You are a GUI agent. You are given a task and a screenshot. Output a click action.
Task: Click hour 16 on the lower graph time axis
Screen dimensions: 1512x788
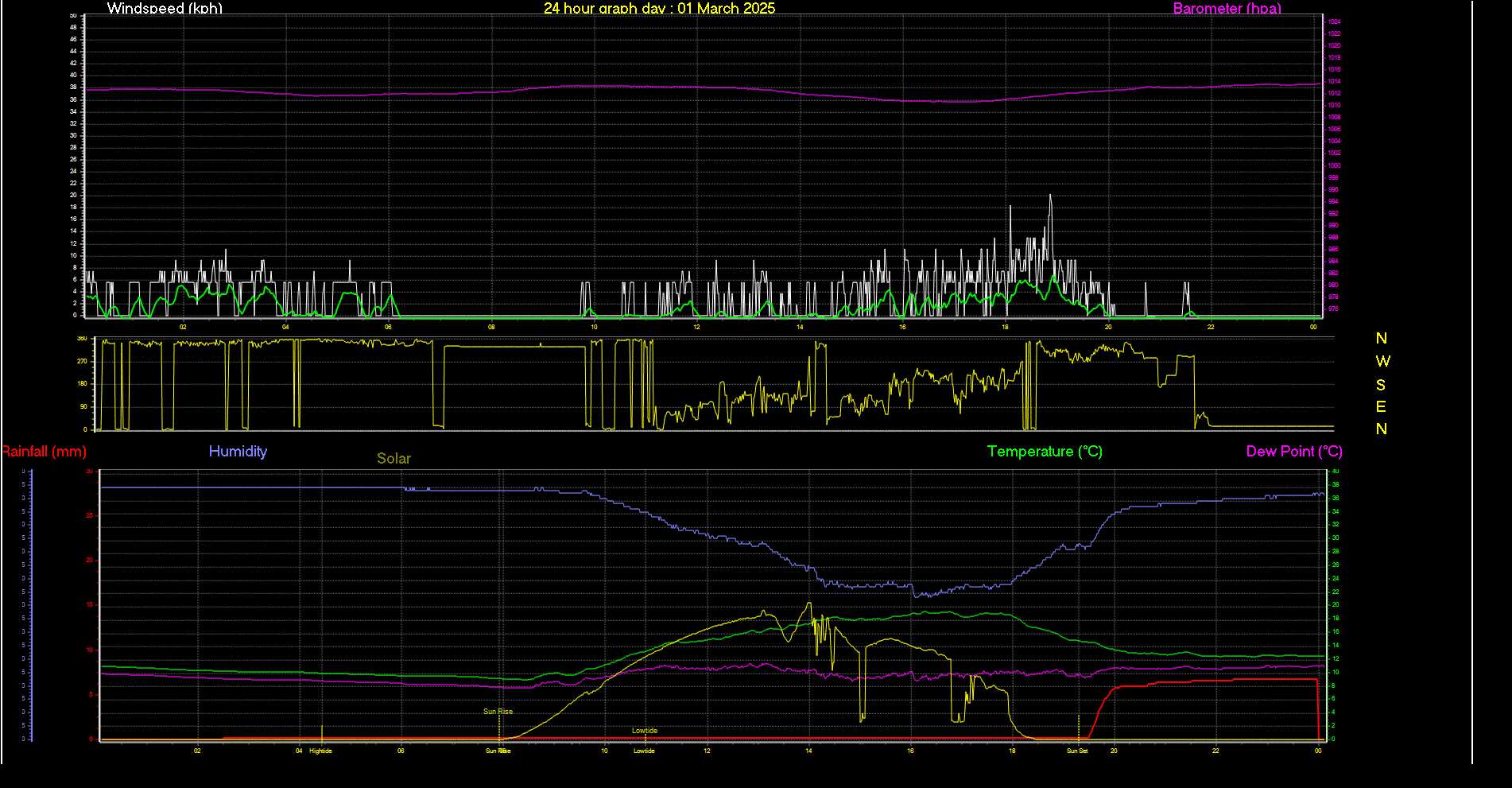click(x=910, y=751)
